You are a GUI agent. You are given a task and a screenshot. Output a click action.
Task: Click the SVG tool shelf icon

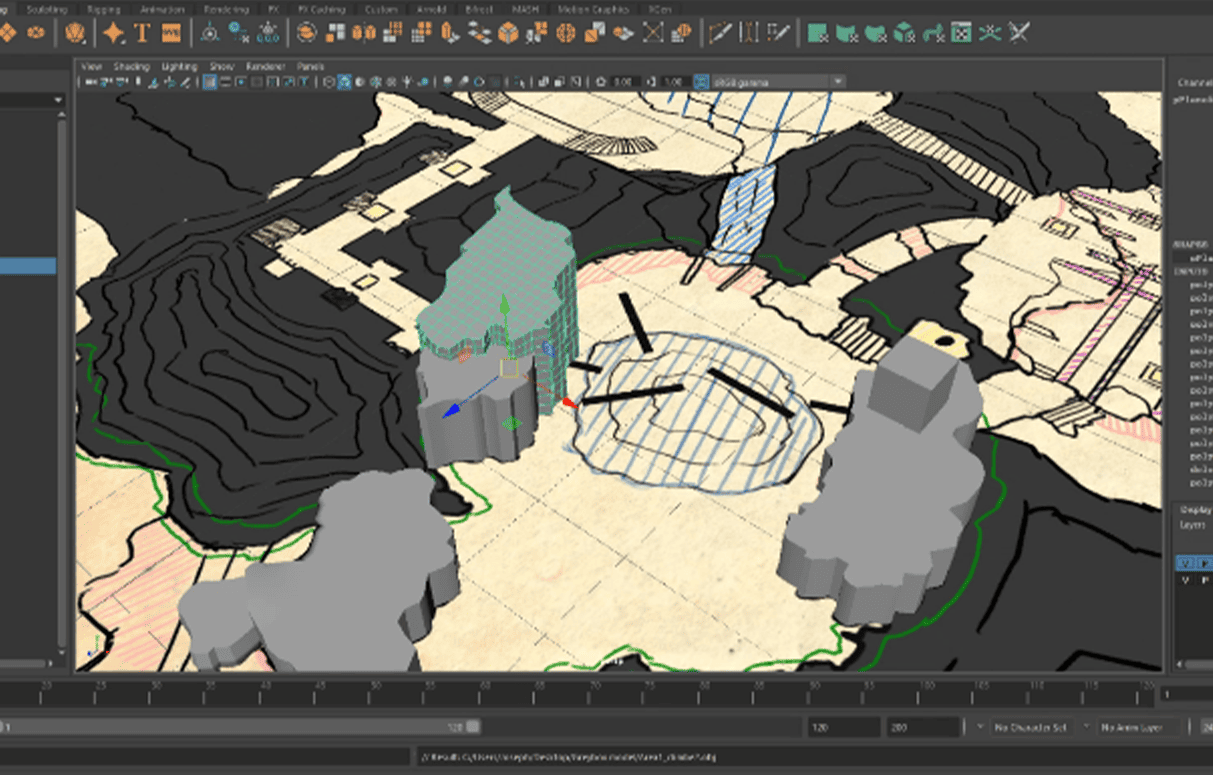pyautogui.click(x=171, y=33)
